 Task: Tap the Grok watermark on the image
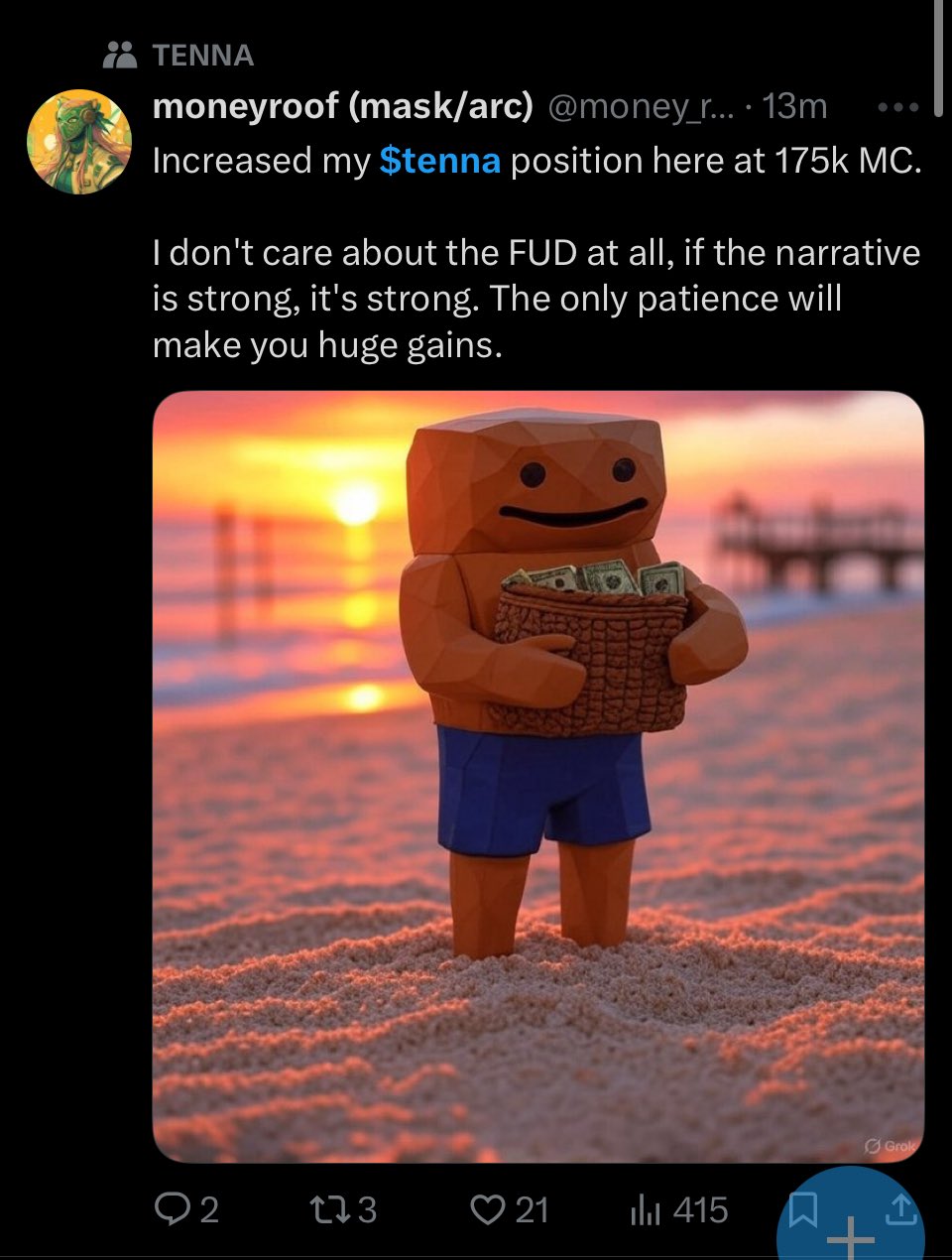tap(891, 1145)
